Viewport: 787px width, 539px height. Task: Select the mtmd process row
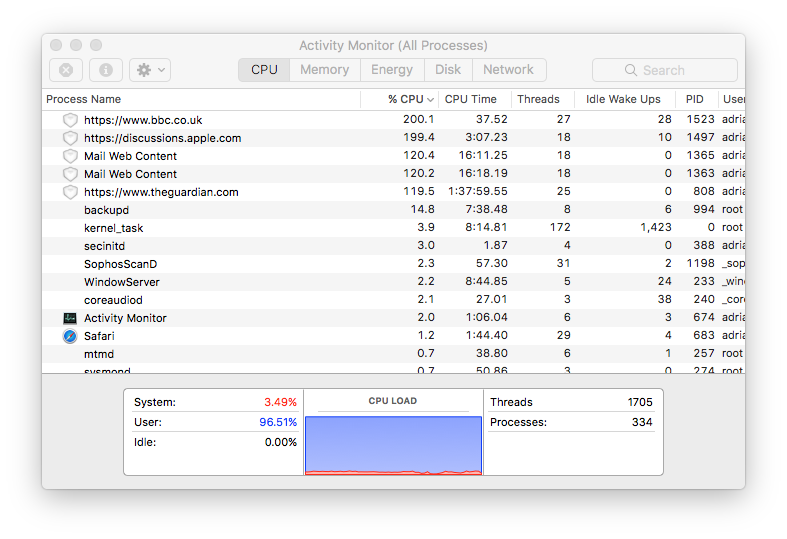point(394,354)
